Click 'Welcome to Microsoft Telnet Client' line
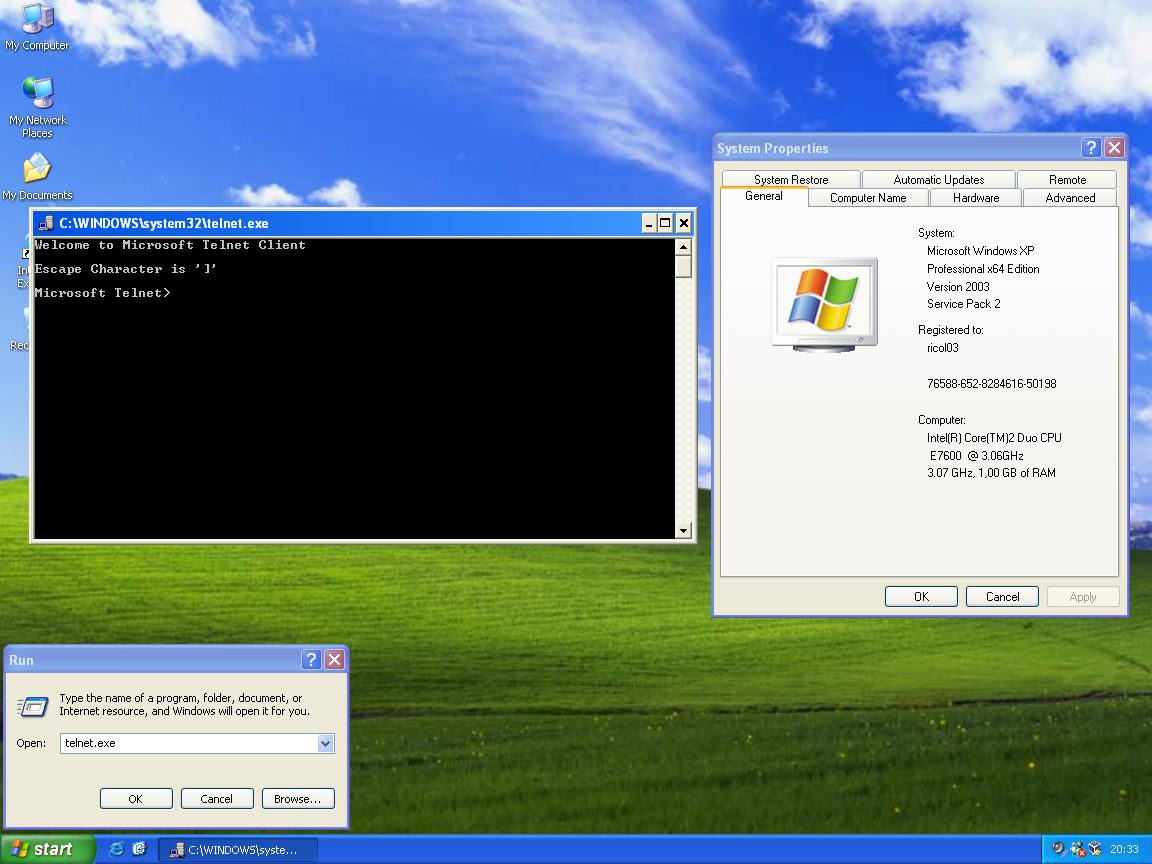Viewport: 1152px width, 864px height. 170,245
